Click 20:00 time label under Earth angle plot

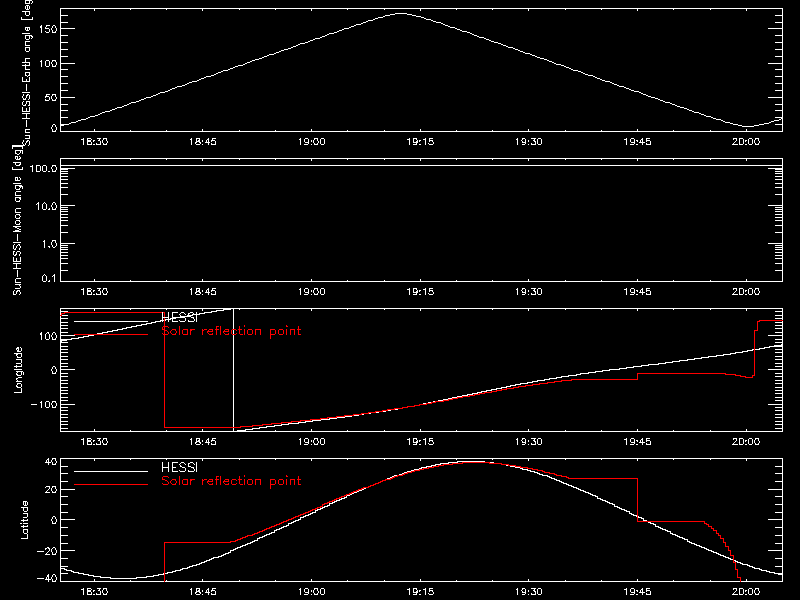pos(746,141)
